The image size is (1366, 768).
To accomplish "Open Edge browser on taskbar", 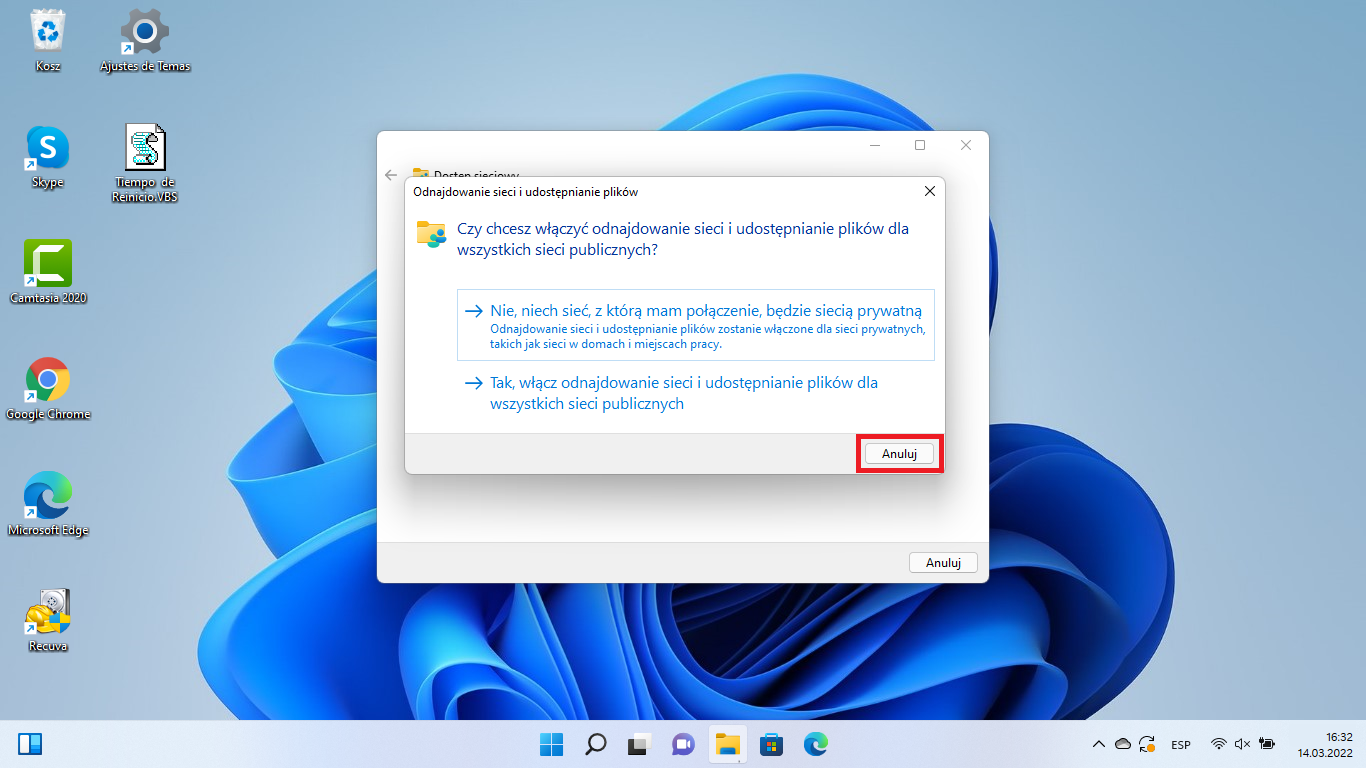I will (816, 744).
